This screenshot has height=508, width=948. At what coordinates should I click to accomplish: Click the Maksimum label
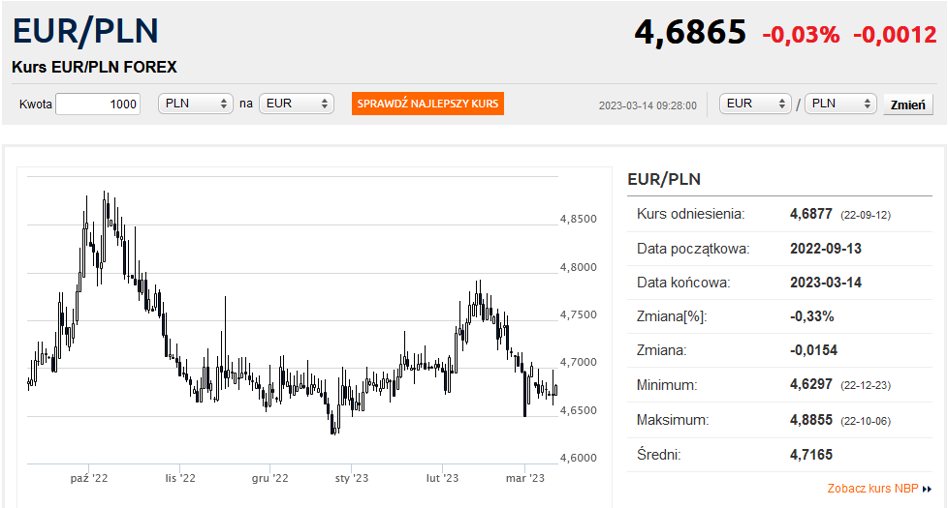click(x=673, y=420)
